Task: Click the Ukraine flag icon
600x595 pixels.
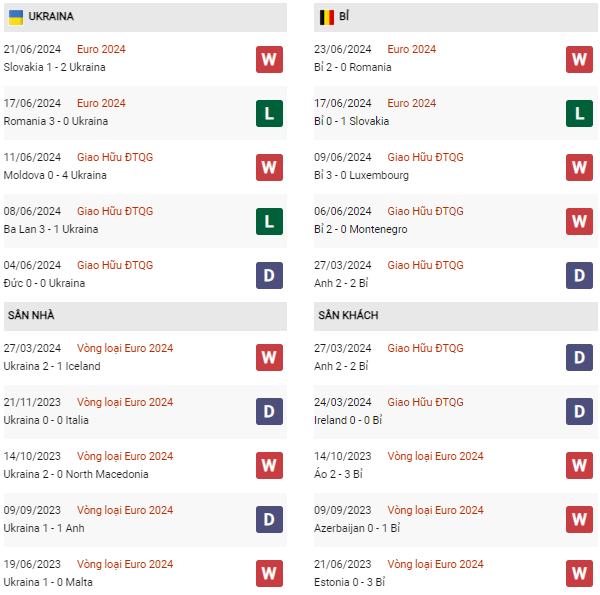Action: click(16, 17)
